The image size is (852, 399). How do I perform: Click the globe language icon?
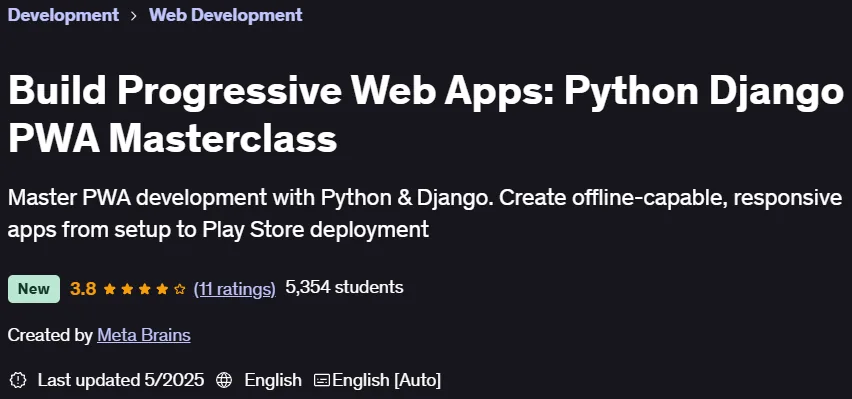coord(224,380)
